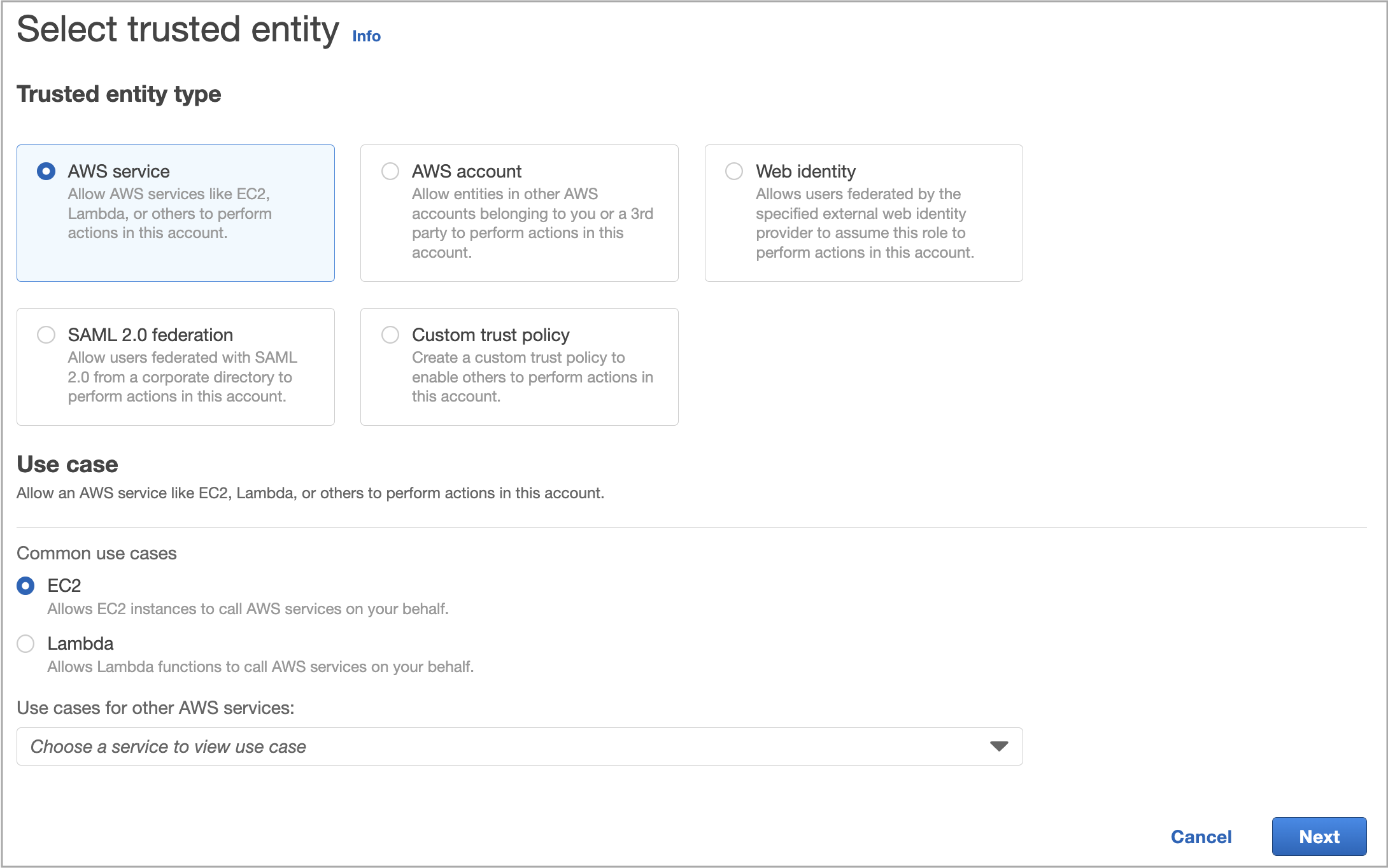This screenshot has width=1388, height=868.
Task: Select the Custom trust policy option
Action: 390,334
